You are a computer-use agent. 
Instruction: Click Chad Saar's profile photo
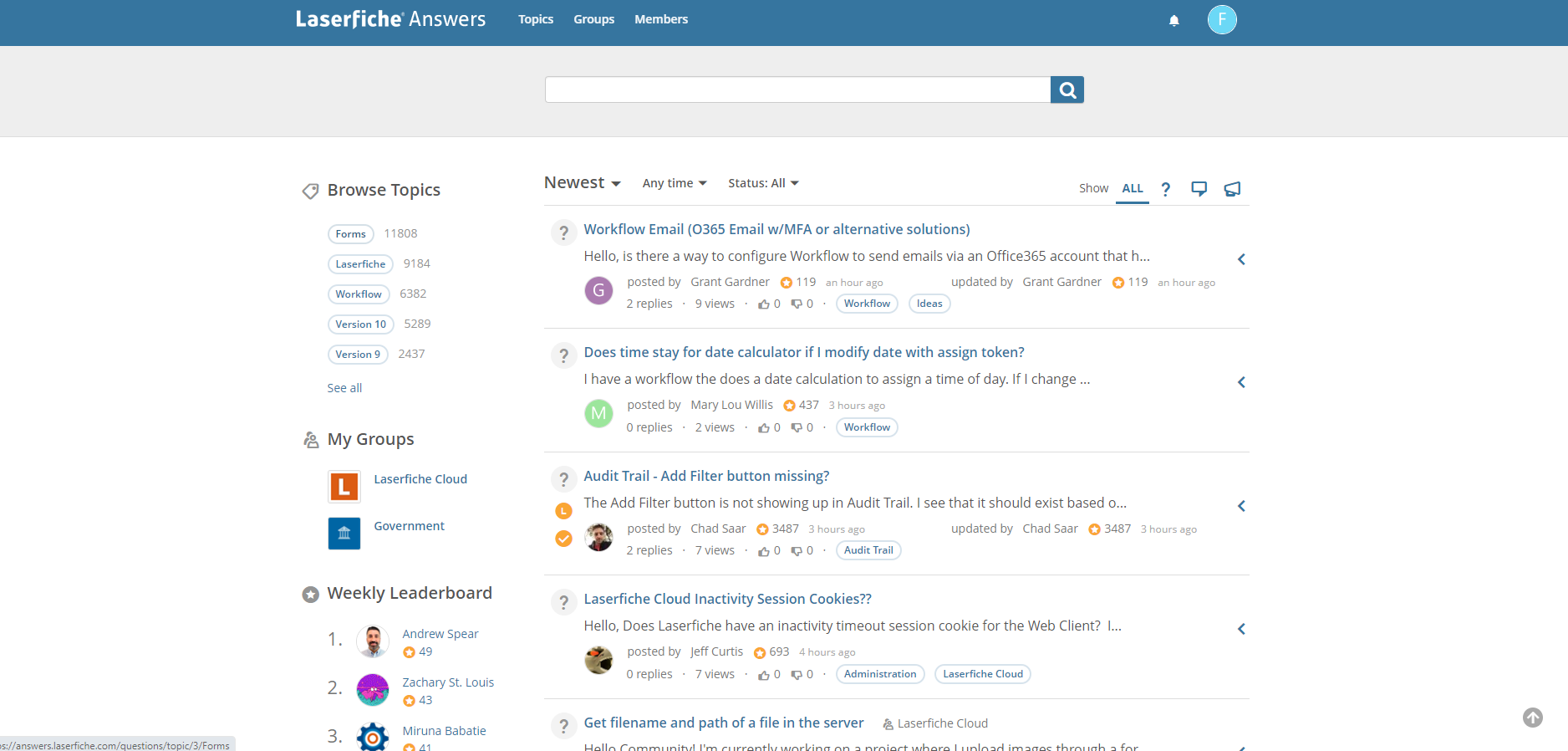tap(598, 537)
